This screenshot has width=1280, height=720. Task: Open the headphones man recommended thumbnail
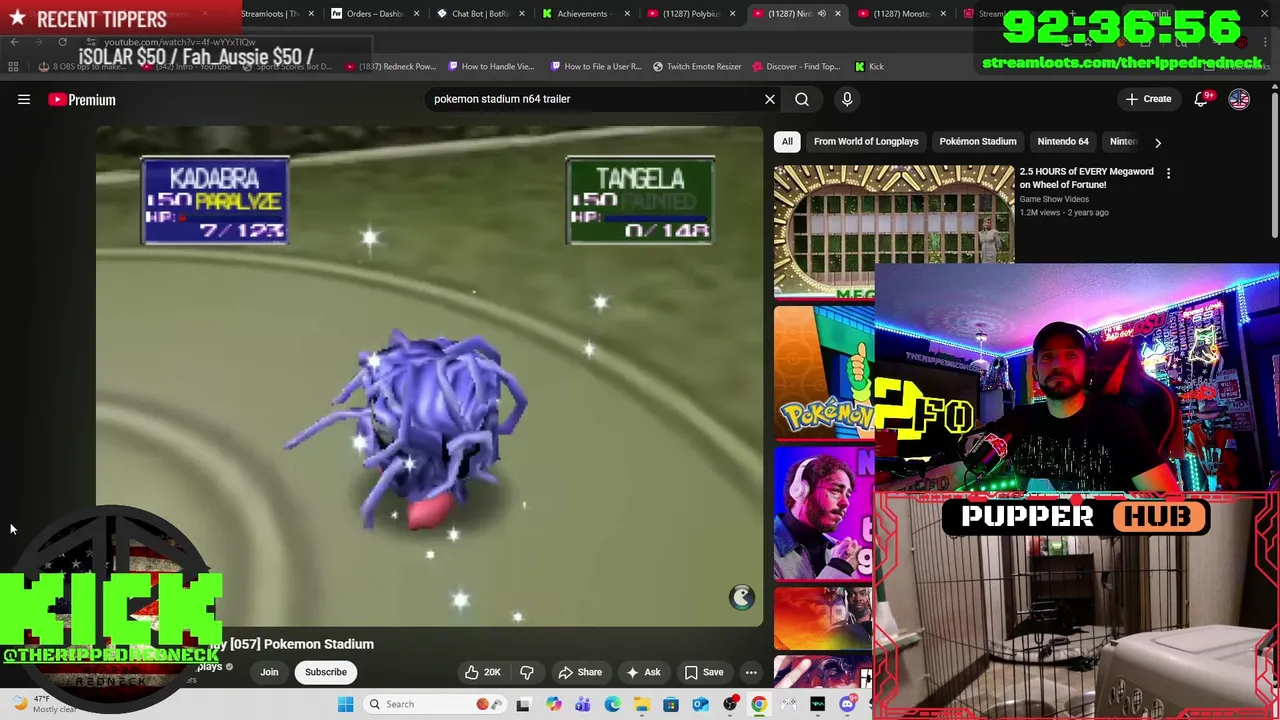pyautogui.click(x=824, y=513)
